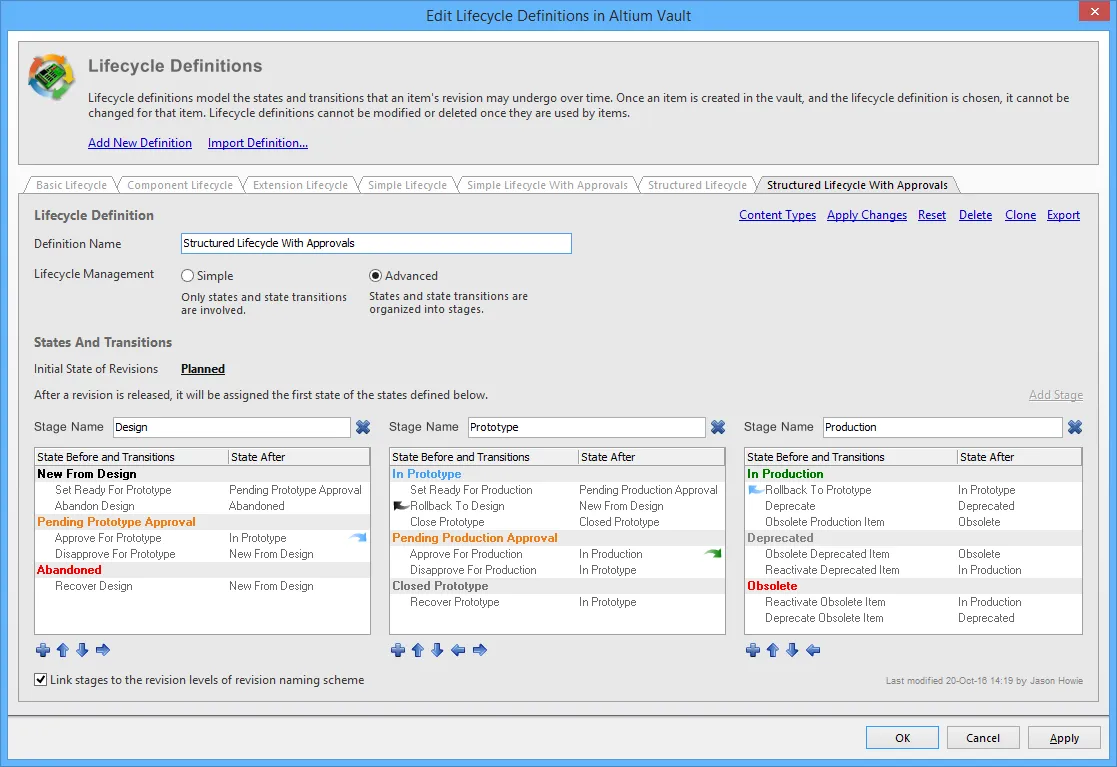Open the Simple Lifecycle tab
Viewport: 1117px width, 767px height.
tap(407, 185)
